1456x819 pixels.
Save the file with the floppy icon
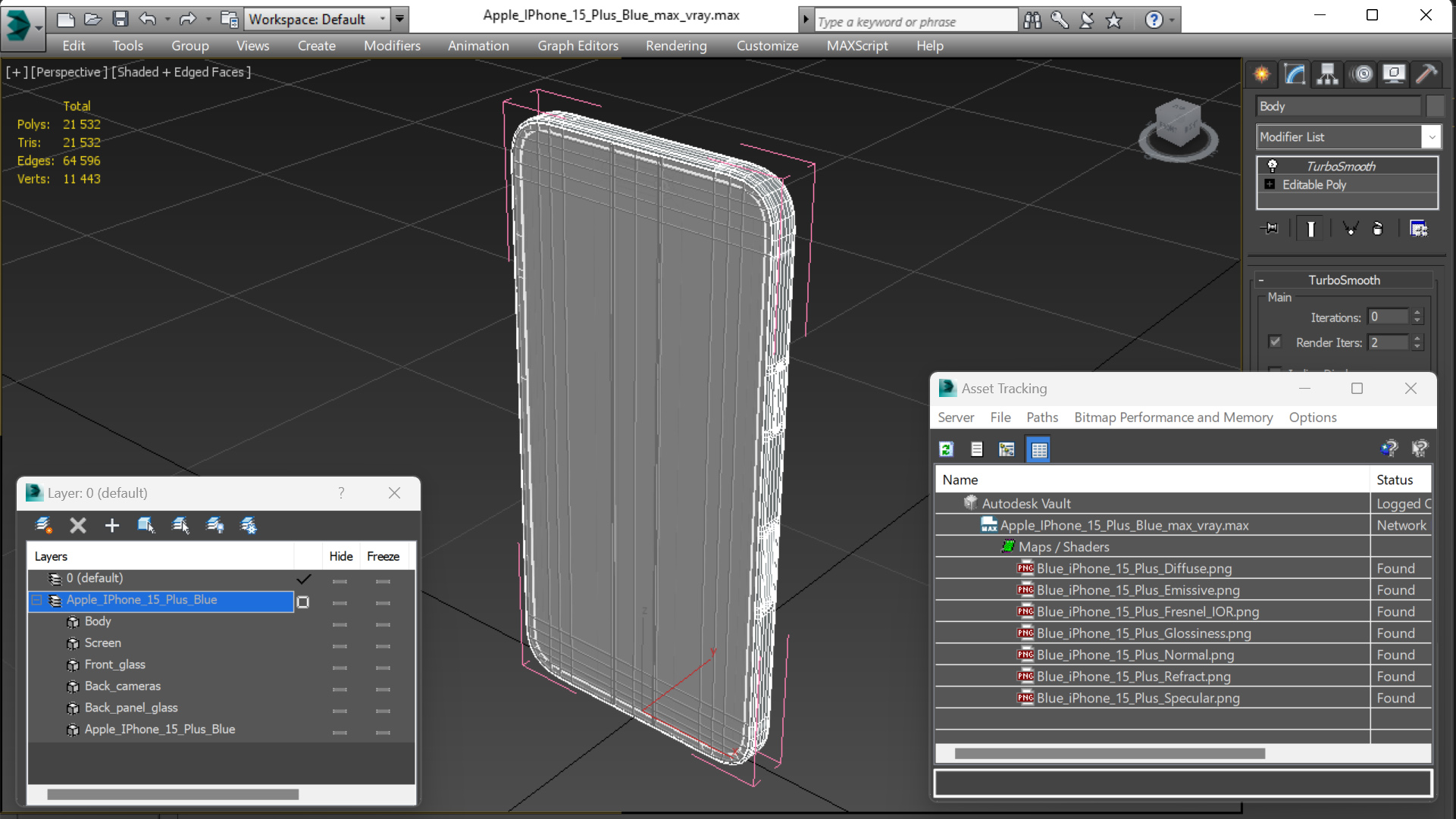coord(121,19)
